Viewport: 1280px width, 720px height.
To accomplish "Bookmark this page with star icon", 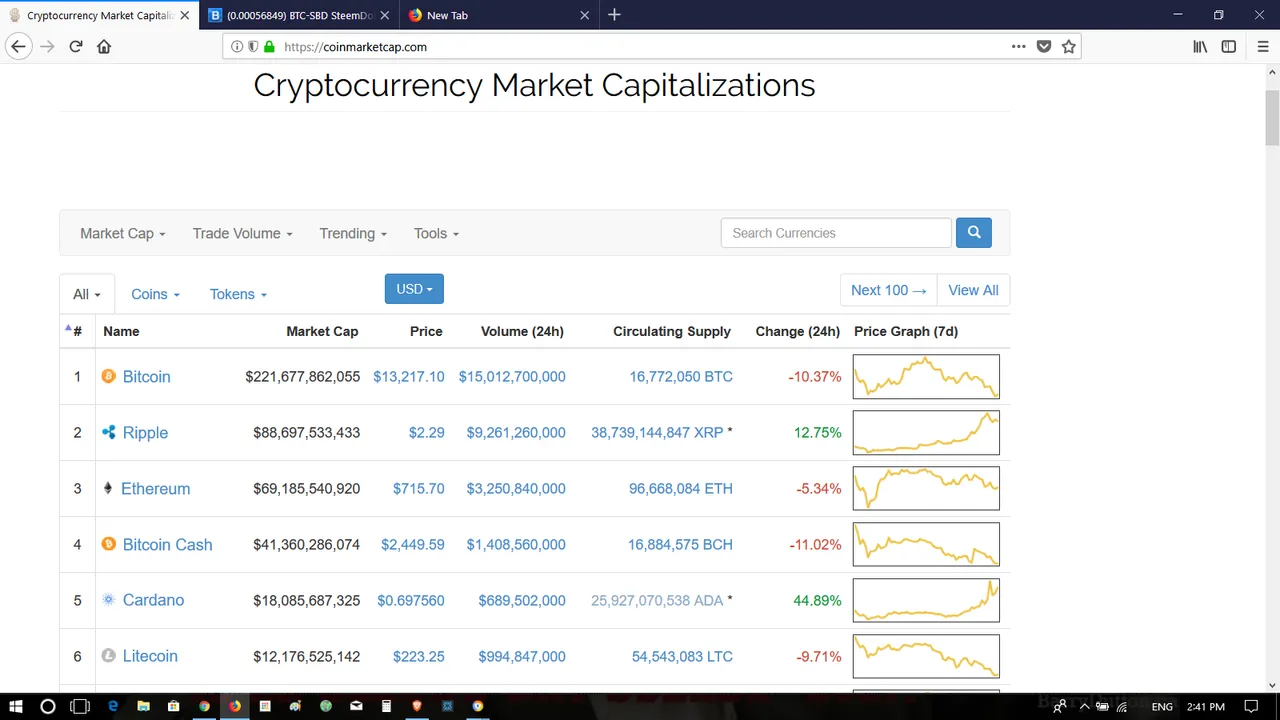I will (1068, 46).
